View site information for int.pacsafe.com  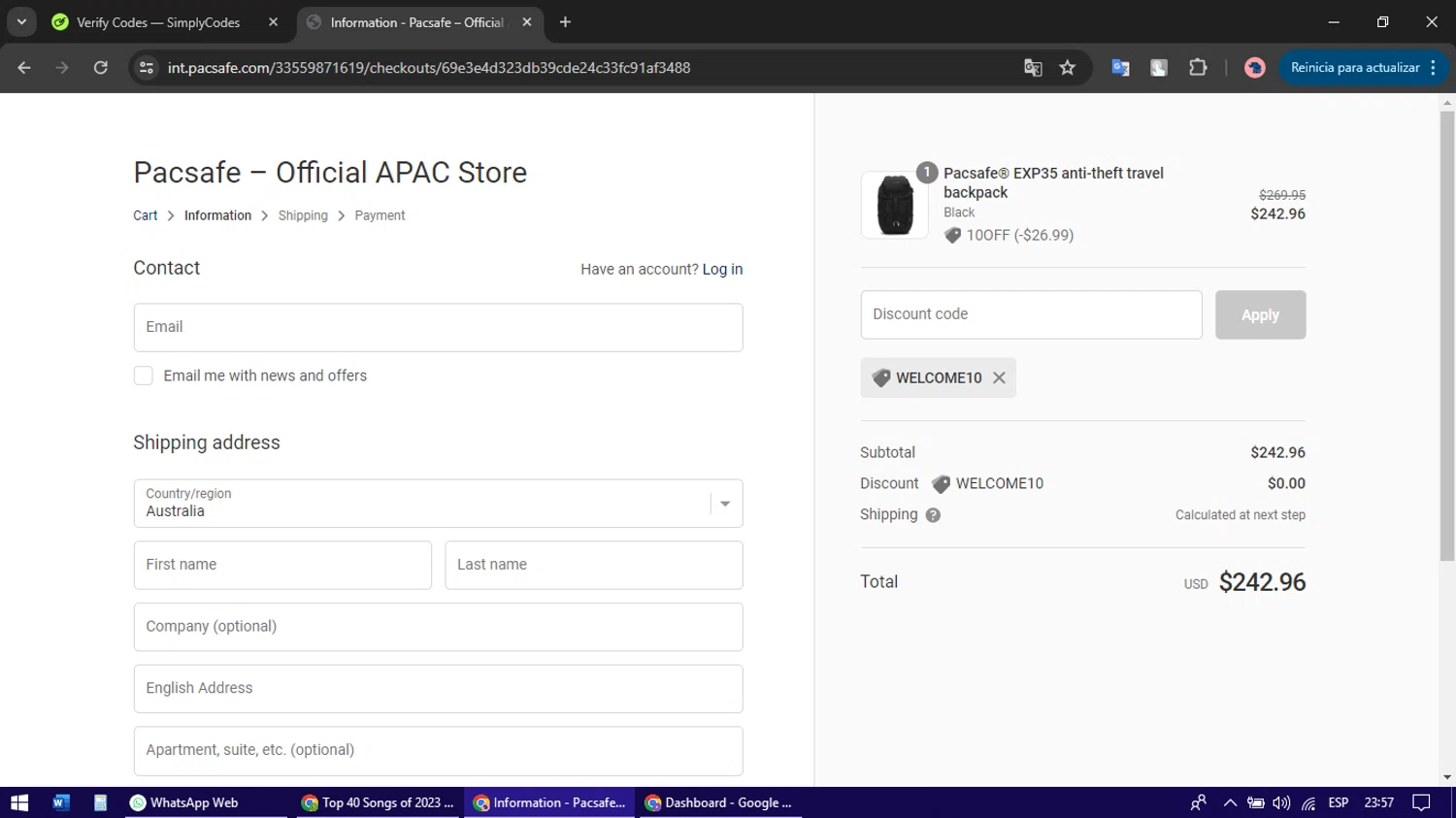147,68
